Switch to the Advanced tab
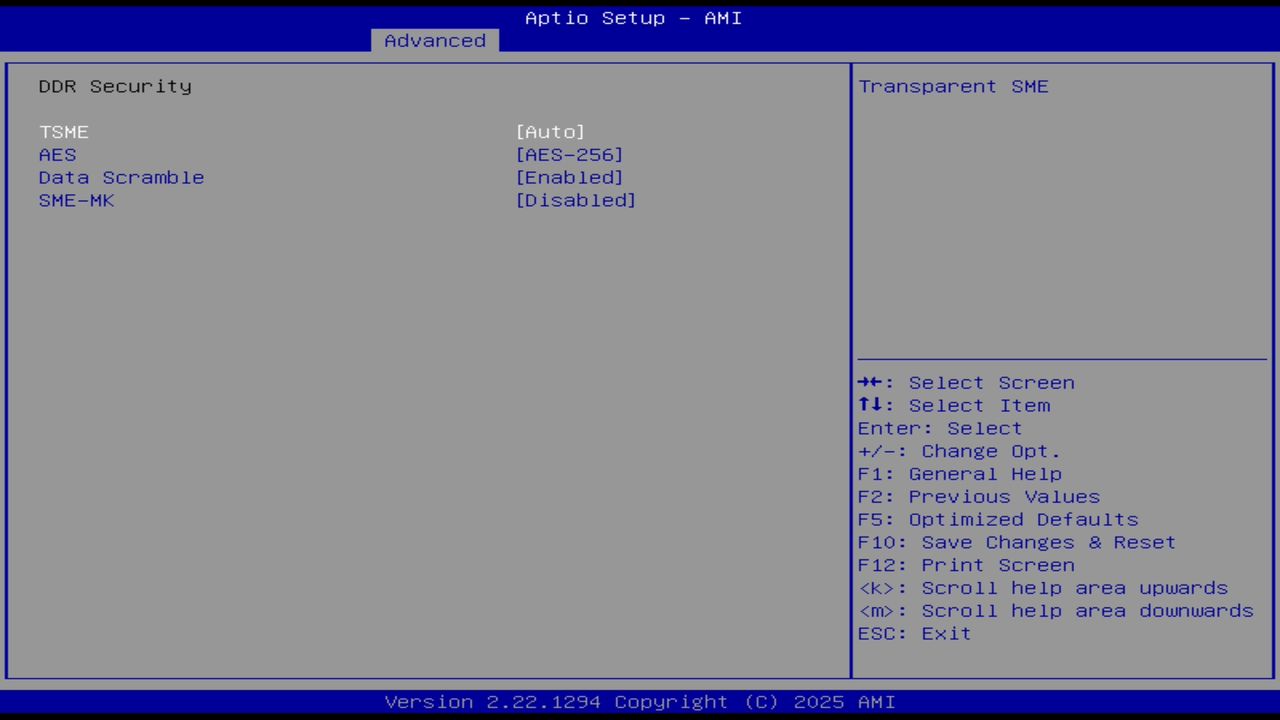The image size is (1280, 720). 434,40
